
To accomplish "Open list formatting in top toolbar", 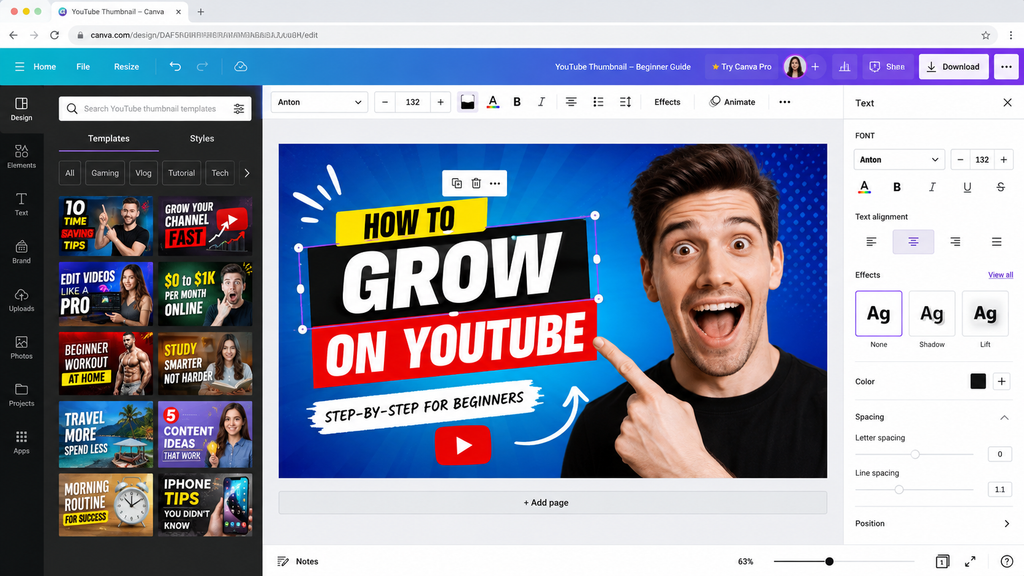I will [598, 102].
